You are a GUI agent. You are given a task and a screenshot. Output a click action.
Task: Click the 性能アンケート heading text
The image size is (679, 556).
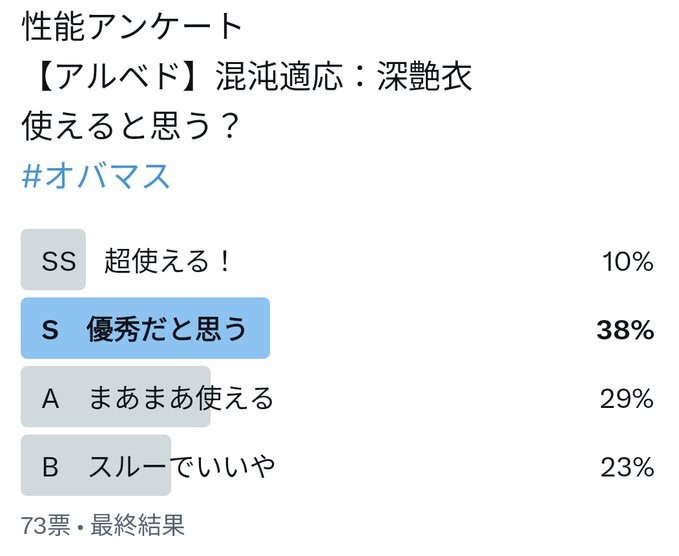coord(132,27)
